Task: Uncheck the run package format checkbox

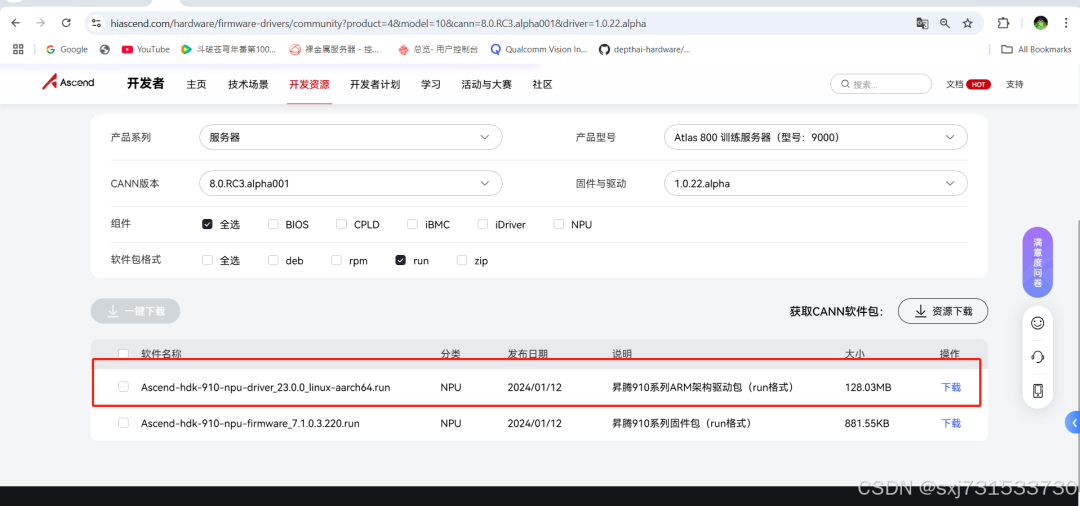Action: (401, 260)
